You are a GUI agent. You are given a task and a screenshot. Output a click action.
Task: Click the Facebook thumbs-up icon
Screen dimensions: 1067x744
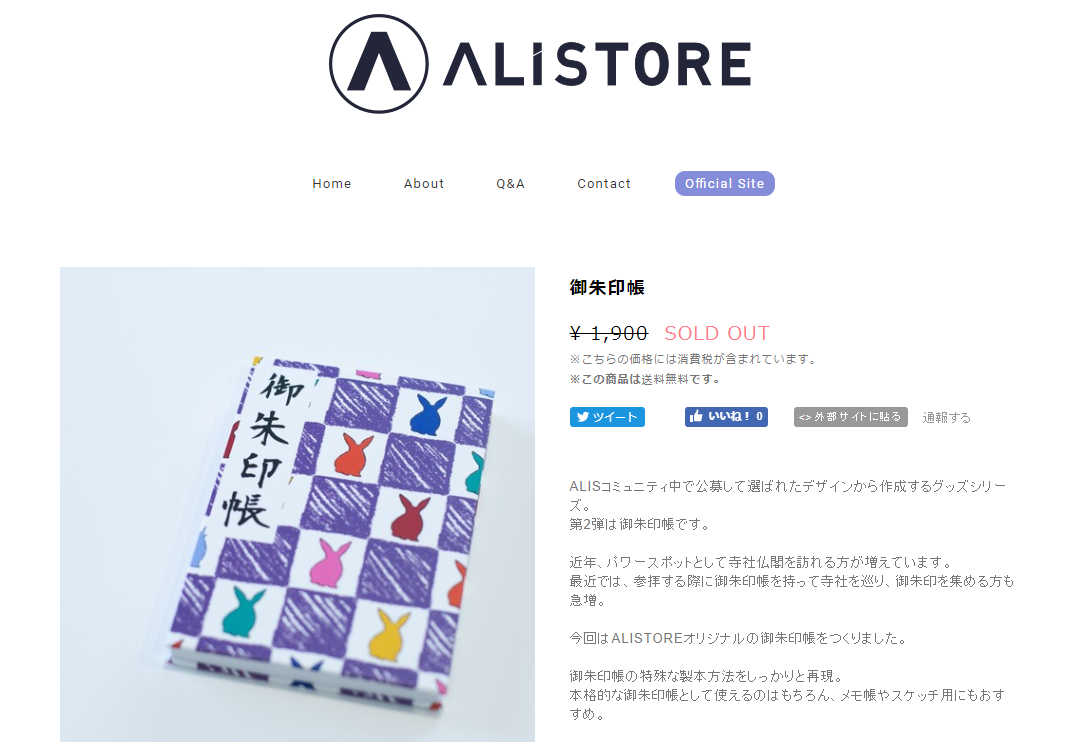pyautogui.click(x=695, y=416)
